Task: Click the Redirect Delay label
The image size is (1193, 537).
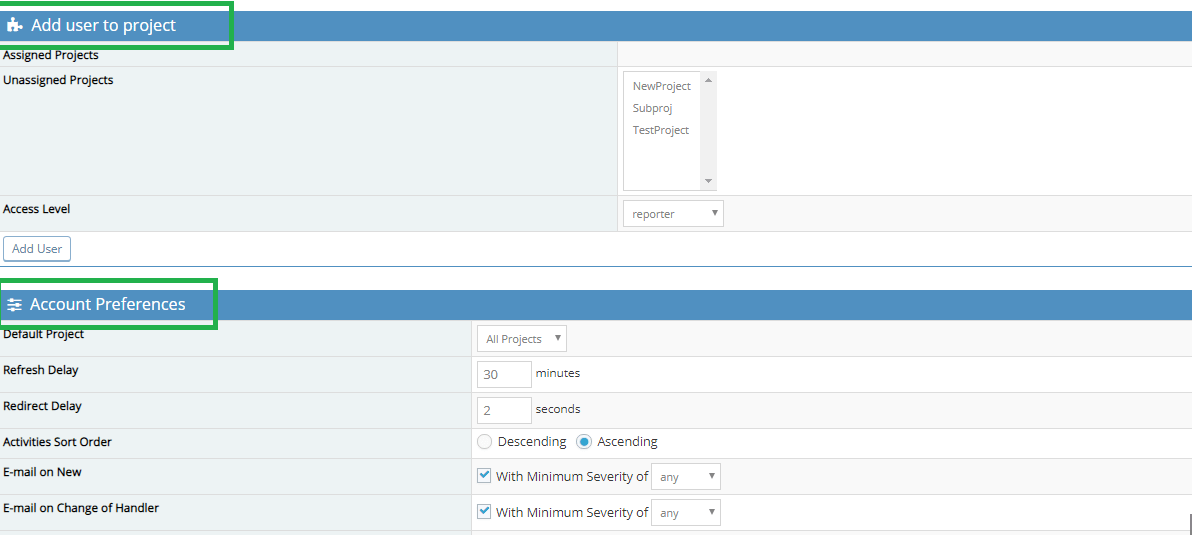Action: tap(43, 406)
